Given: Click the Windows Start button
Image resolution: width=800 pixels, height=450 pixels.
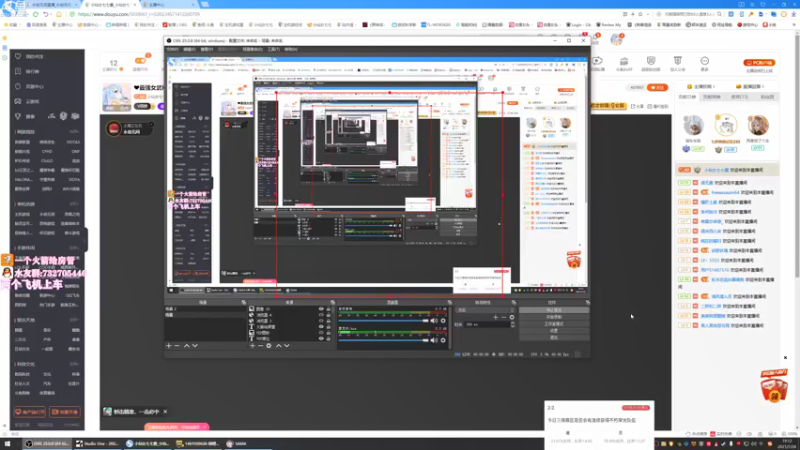Looking at the screenshot, I should pyautogui.click(x=7, y=444).
